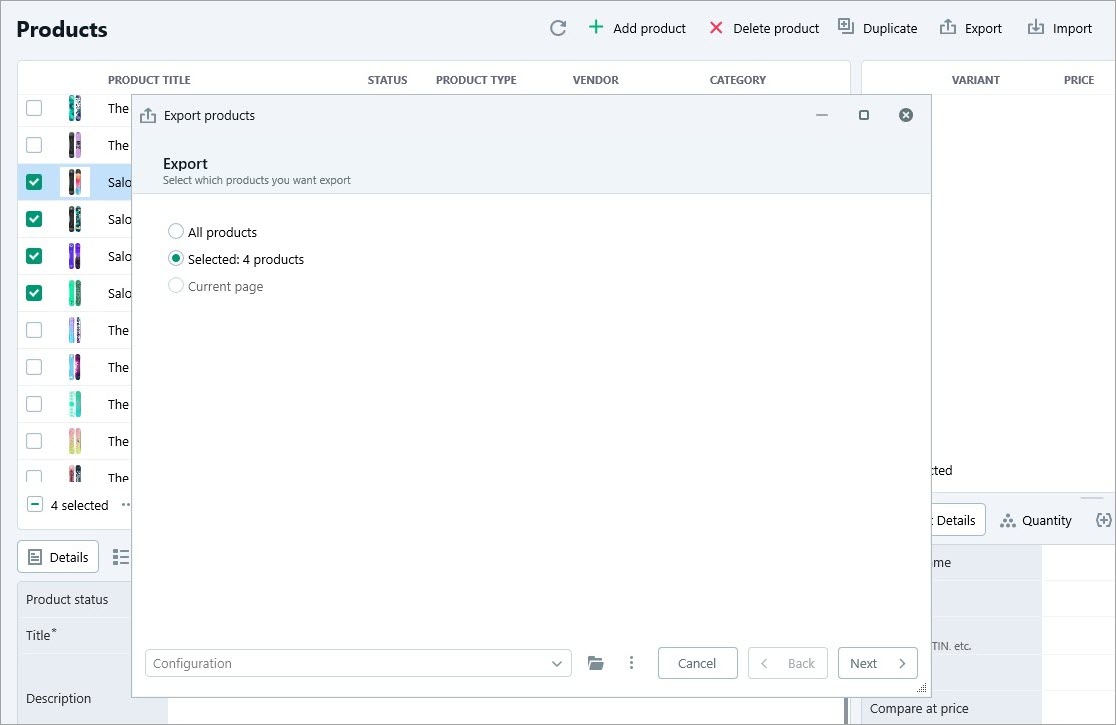This screenshot has width=1116, height=725.
Task: Click the Description label
Action: point(58,698)
